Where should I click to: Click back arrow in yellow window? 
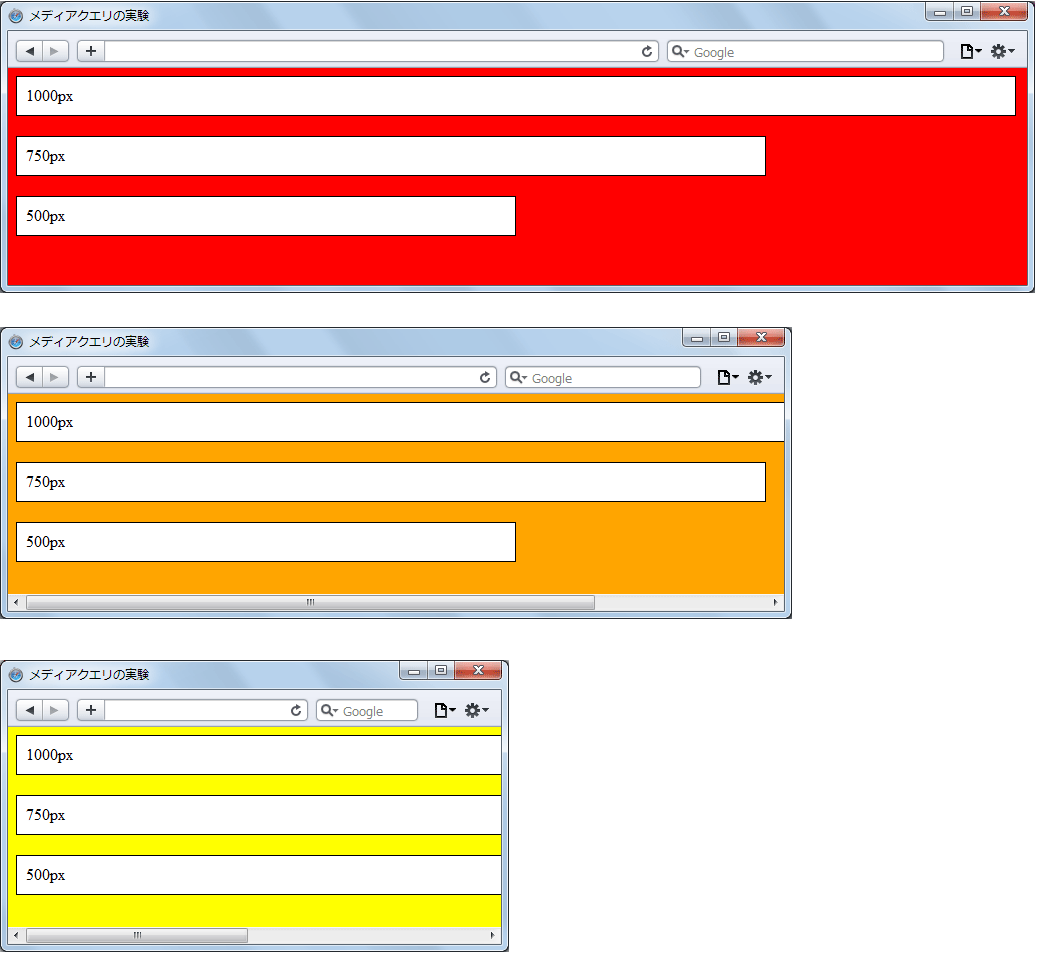[30, 710]
